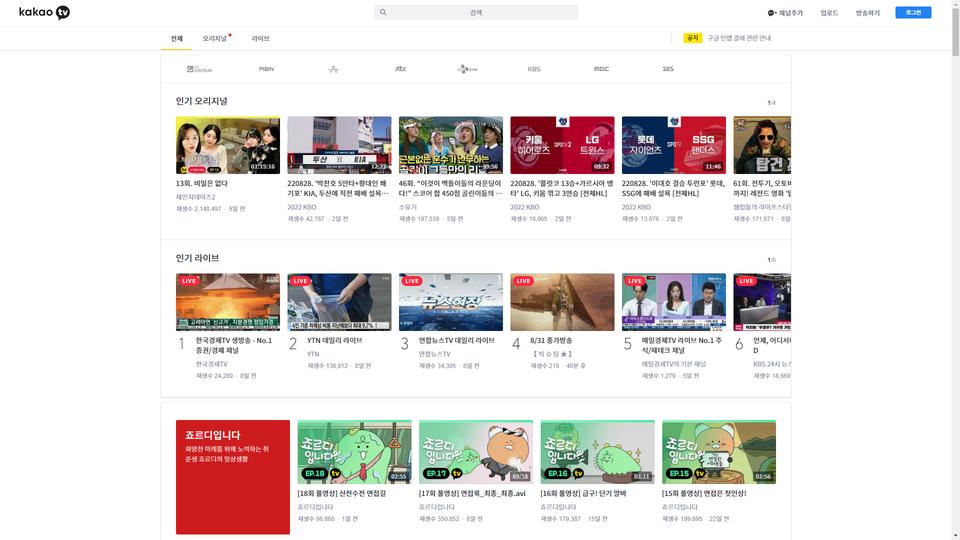This screenshot has height=540, width=960.
Task: Open the 죠르디 EP.16 thumbnail
Action: click(598, 452)
